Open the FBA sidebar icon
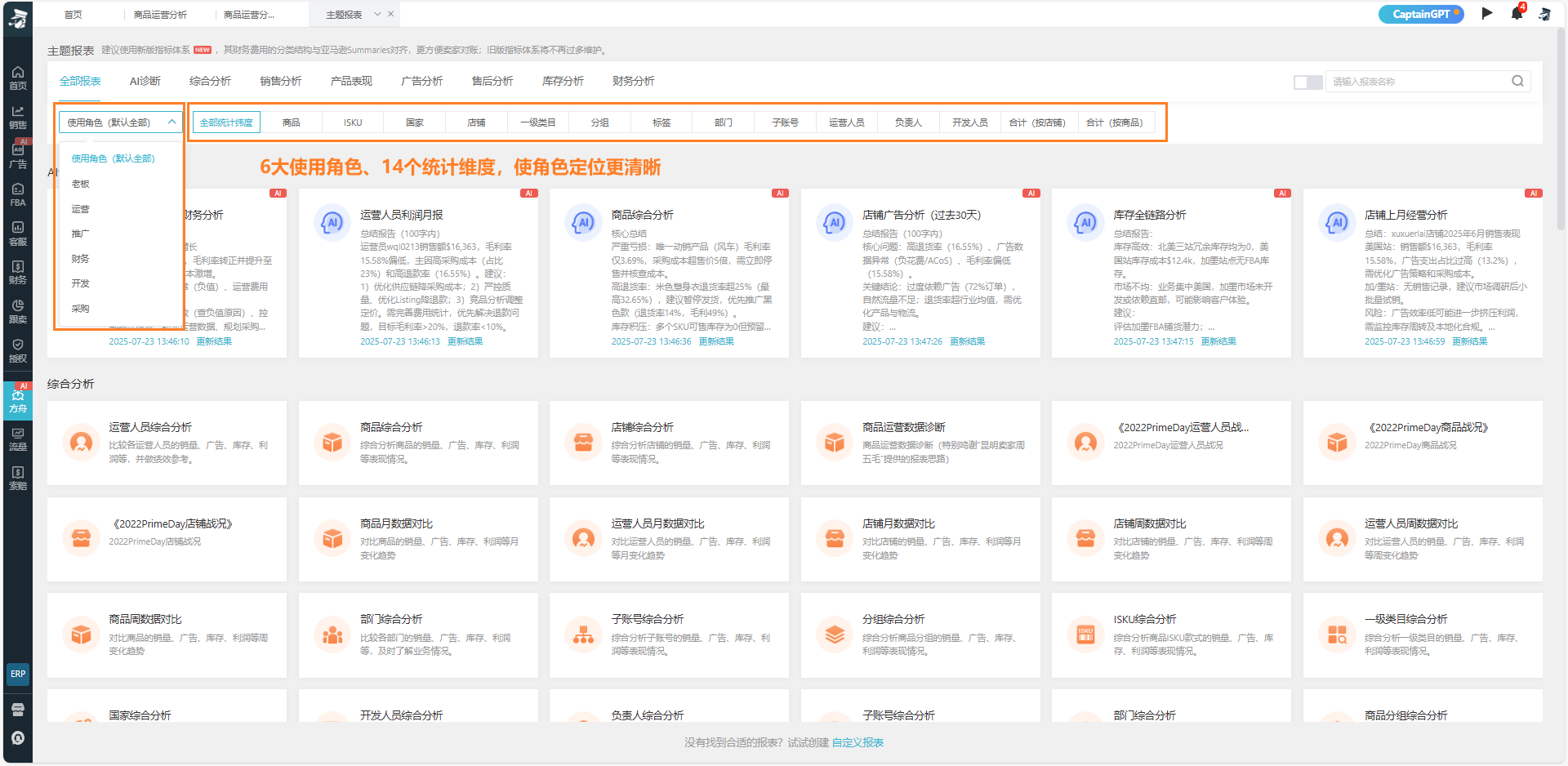This screenshot has width=1568, height=766. [x=18, y=194]
